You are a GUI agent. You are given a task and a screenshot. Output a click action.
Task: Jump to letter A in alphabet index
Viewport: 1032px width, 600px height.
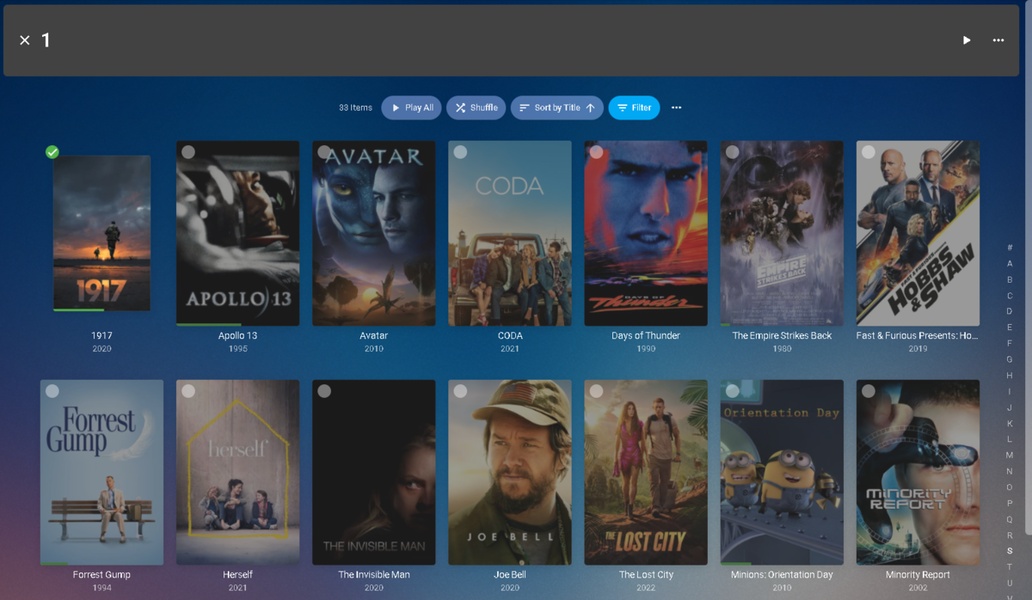click(x=1009, y=263)
